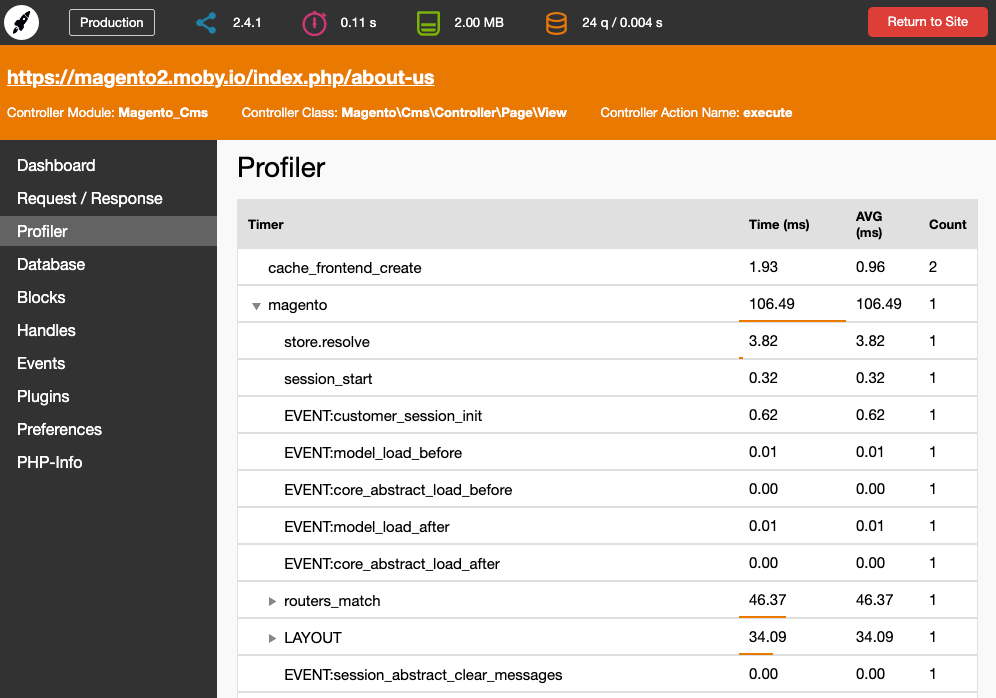Click the Count column header
996x698 pixels.
(x=947, y=224)
